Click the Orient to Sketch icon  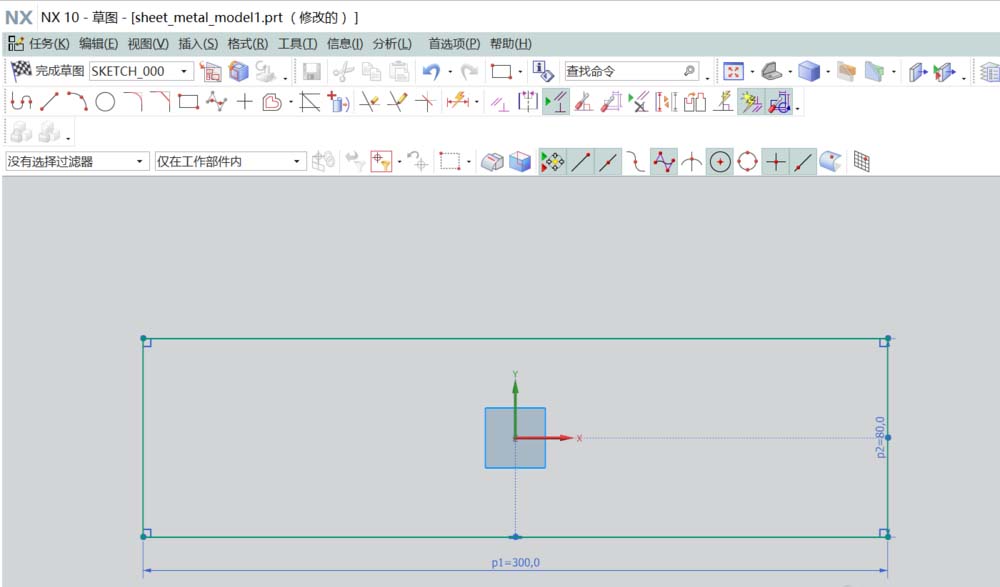point(211,71)
